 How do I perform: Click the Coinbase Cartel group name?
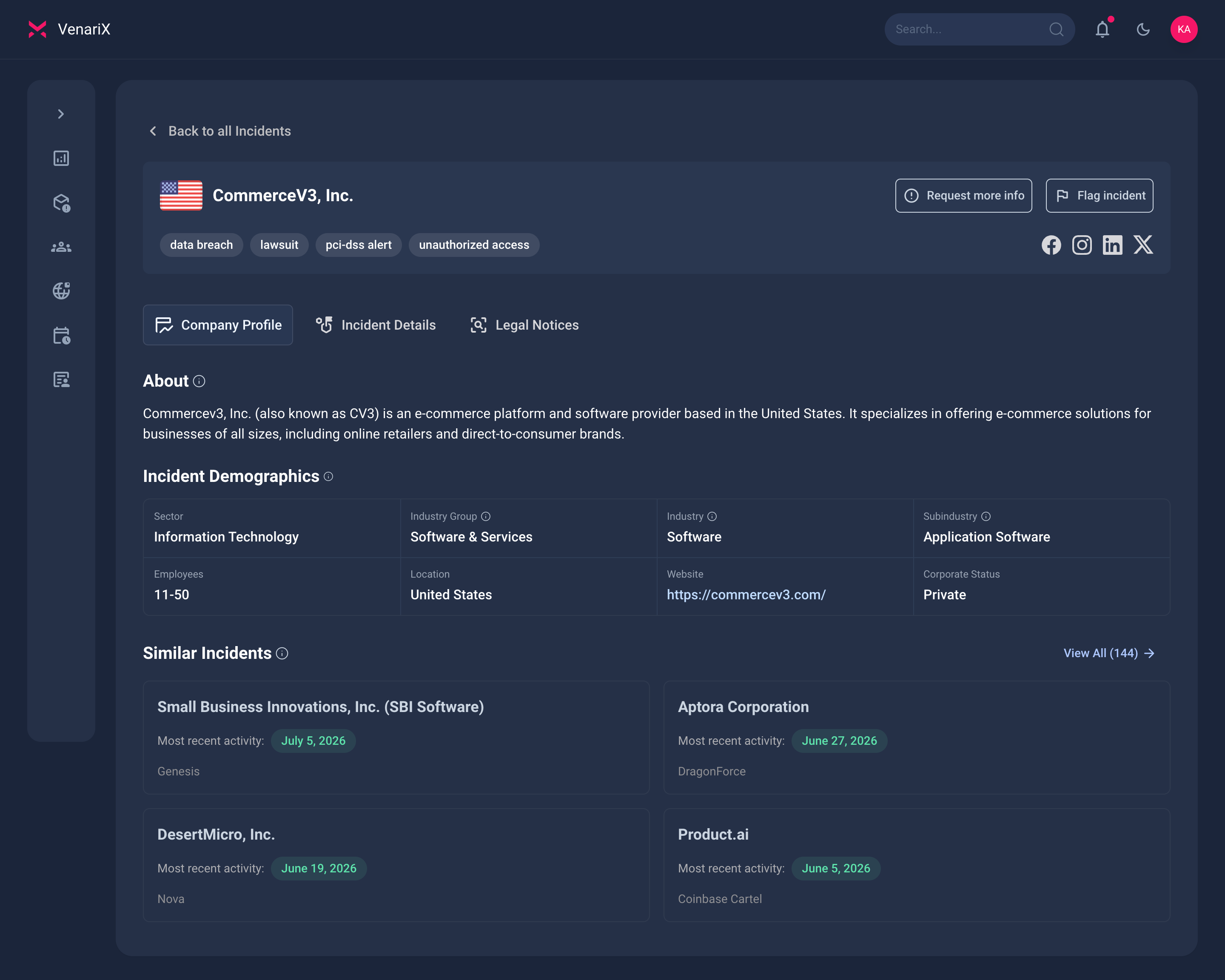(720, 899)
